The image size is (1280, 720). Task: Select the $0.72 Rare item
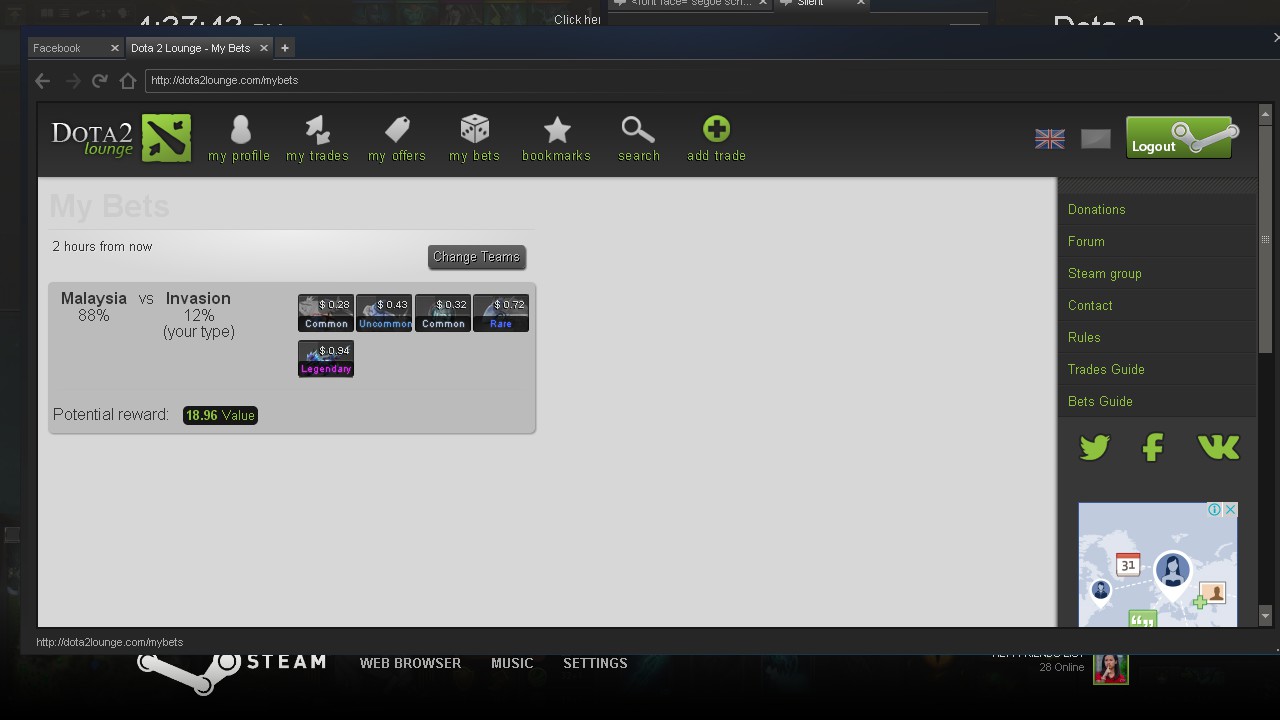(501, 313)
